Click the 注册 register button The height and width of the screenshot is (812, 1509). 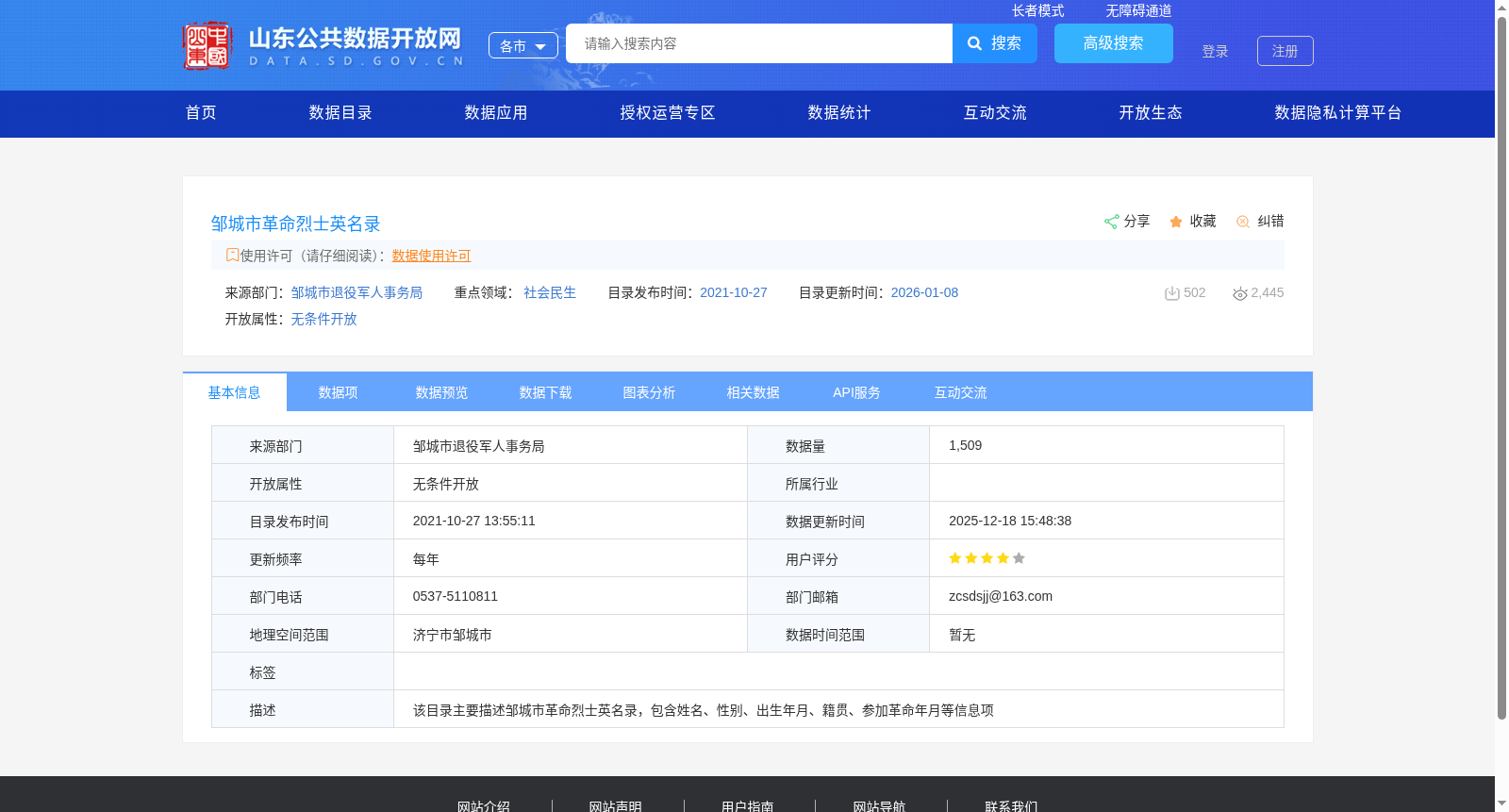pos(1285,51)
